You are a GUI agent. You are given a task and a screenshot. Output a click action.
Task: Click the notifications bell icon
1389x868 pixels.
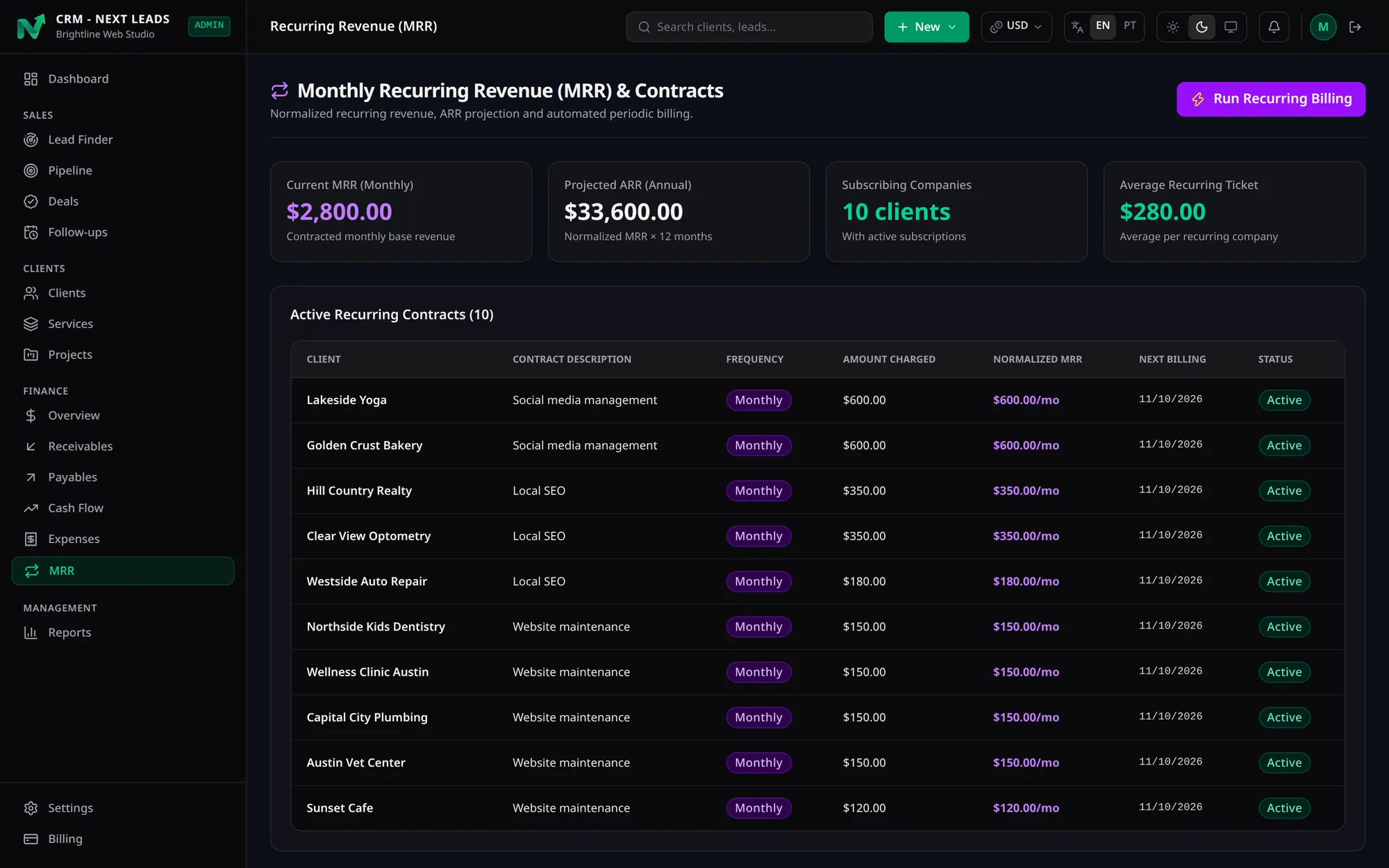[x=1274, y=26]
